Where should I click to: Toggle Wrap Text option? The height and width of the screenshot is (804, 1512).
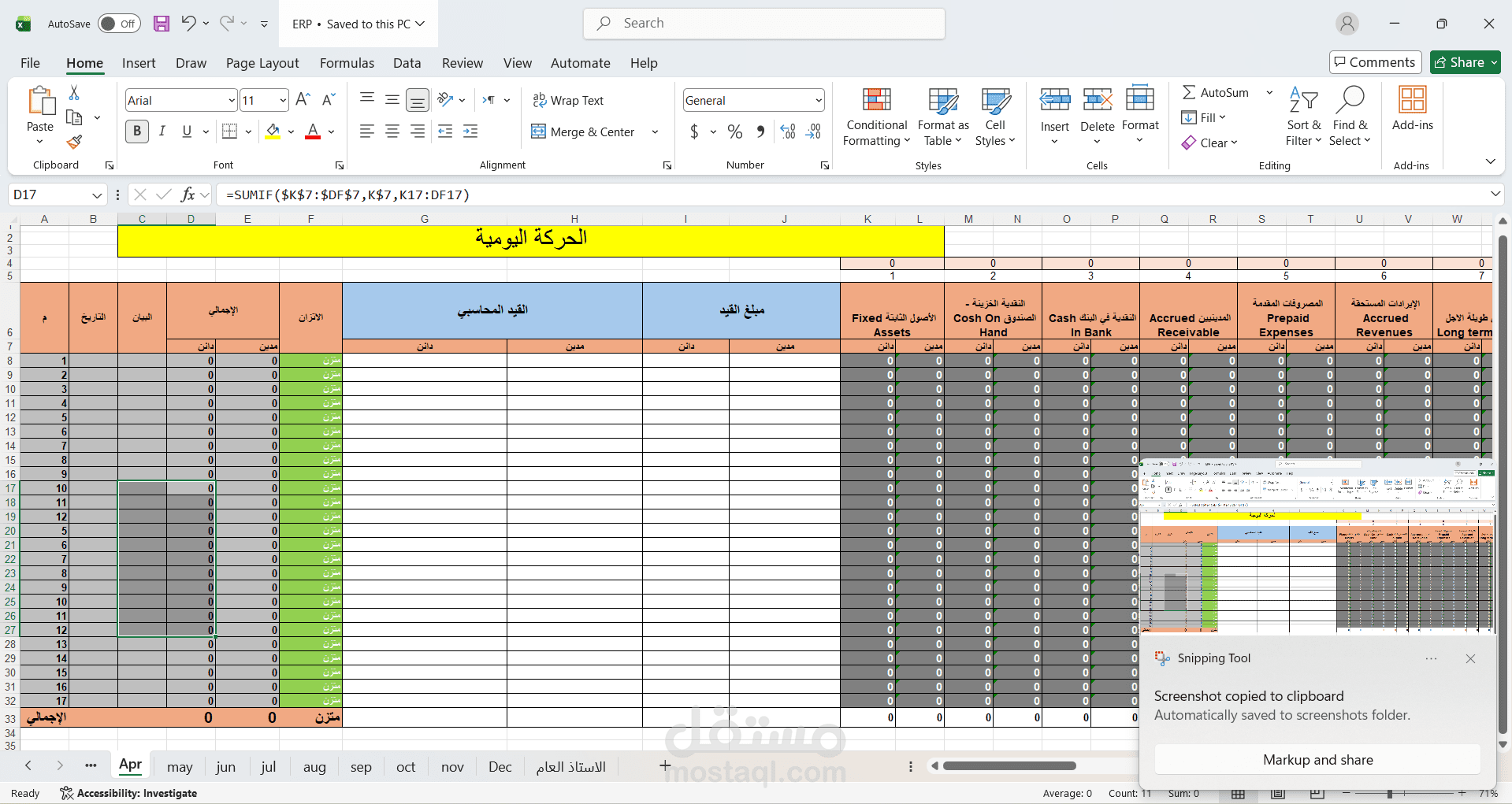568,100
